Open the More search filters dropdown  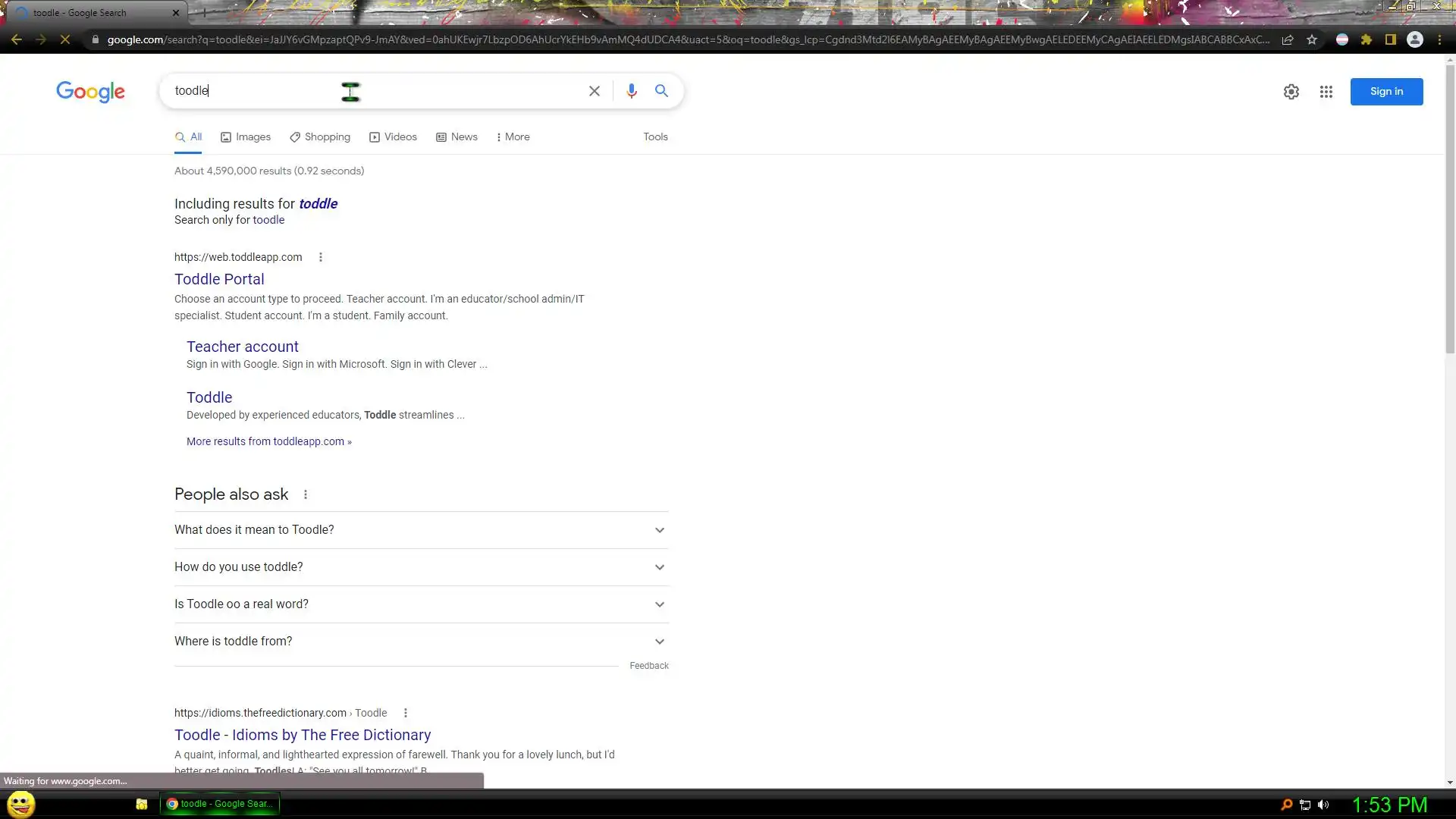point(513,137)
